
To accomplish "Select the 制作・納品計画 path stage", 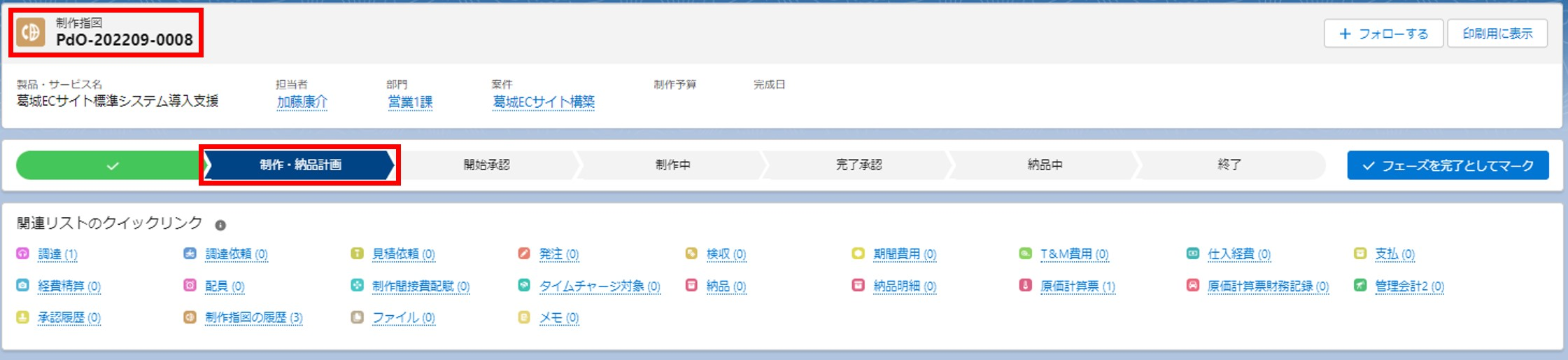I will click(x=300, y=165).
